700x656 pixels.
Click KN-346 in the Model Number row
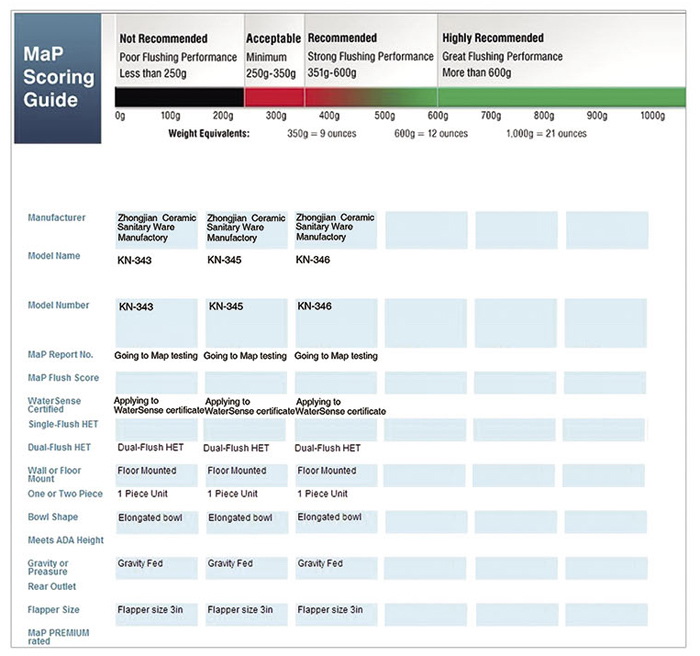click(x=315, y=306)
